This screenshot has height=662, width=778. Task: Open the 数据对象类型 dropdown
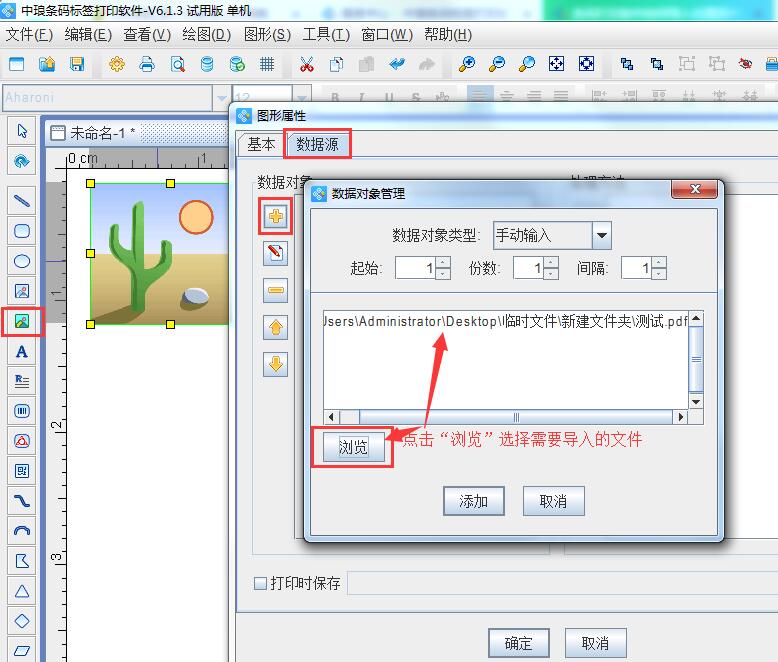pyautogui.click(x=601, y=236)
